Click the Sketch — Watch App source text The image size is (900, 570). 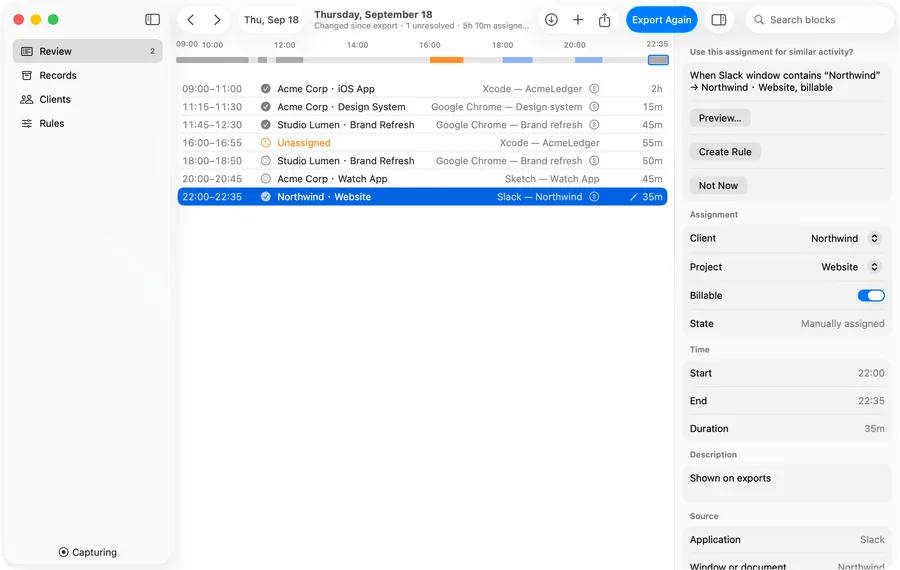pyautogui.click(x=552, y=179)
